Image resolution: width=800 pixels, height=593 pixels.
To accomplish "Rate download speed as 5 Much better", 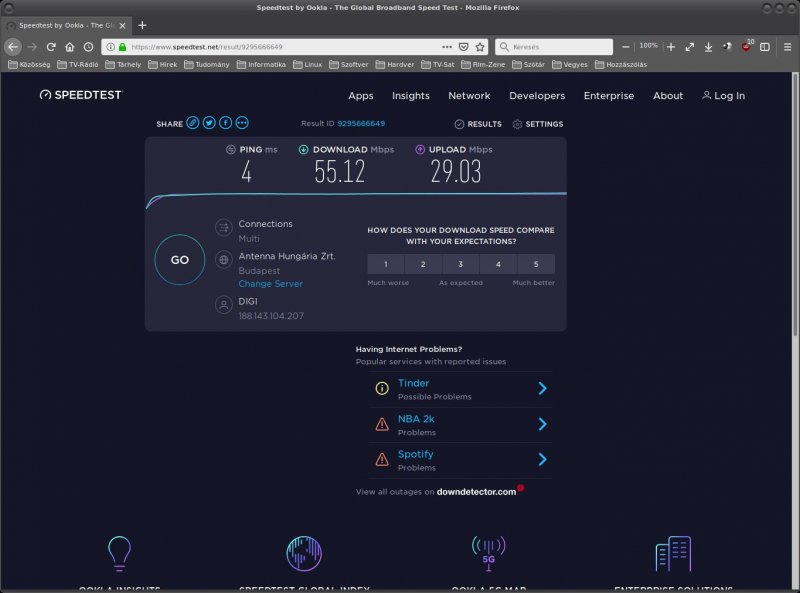I will tap(536, 264).
